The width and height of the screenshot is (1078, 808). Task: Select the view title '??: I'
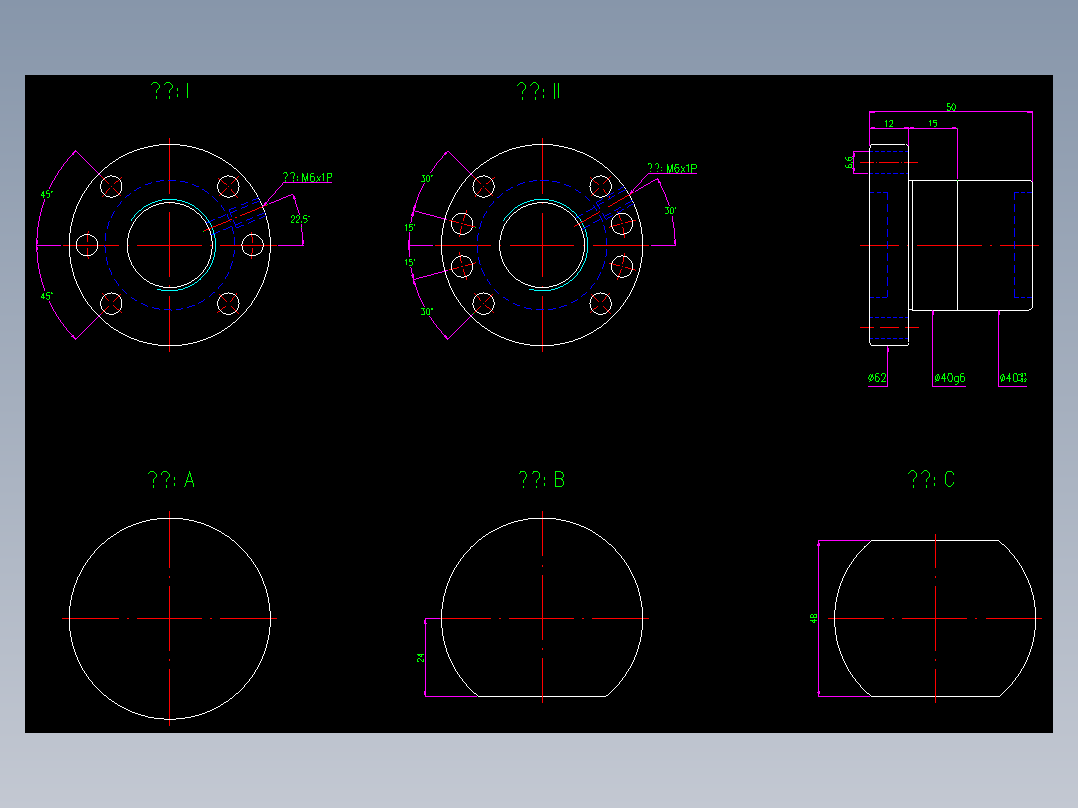tap(168, 92)
